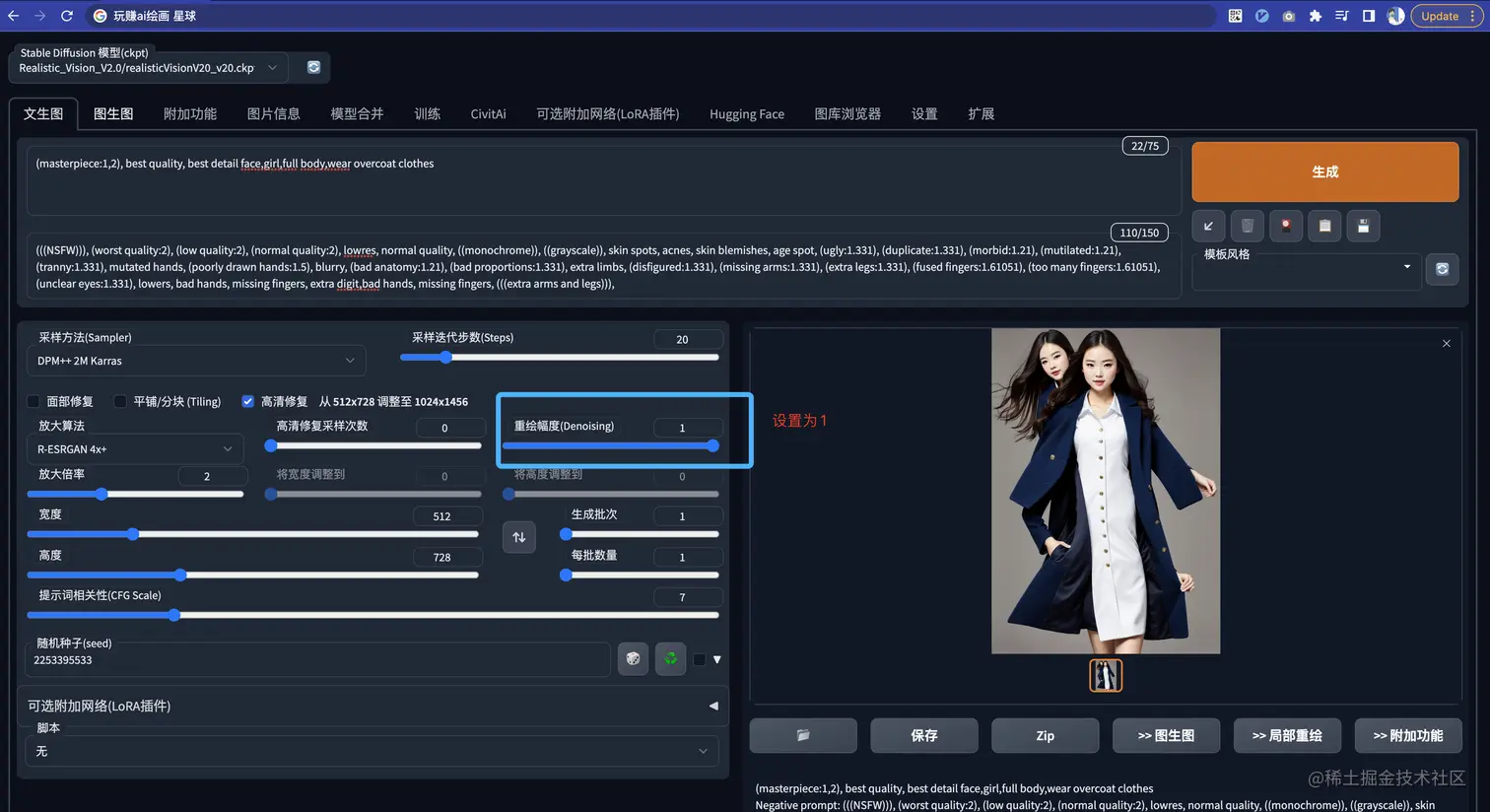Apply template style with the clipboard icon
This screenshot has height=812, width=1490.
click(x=1324, y=226)
